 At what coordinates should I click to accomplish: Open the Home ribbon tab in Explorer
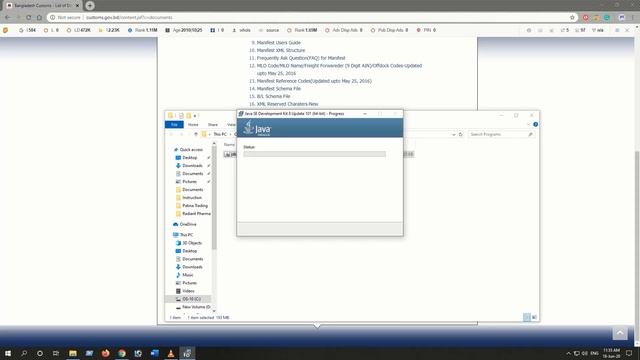[x=193, y=124]
